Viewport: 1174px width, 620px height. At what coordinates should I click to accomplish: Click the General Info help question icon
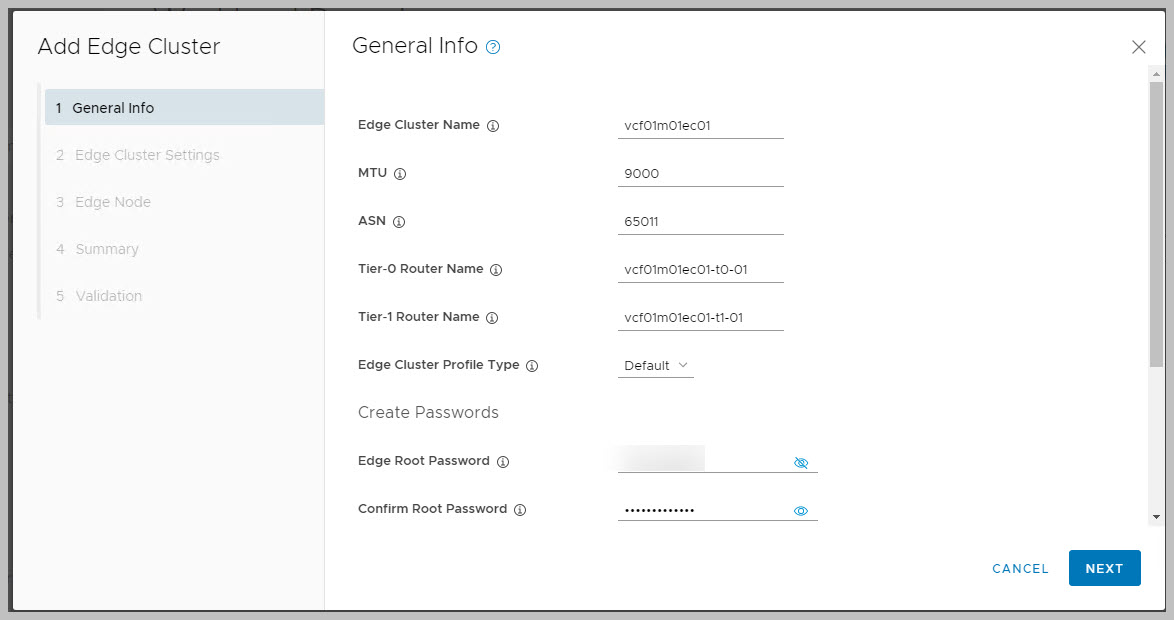pos(492,47)
